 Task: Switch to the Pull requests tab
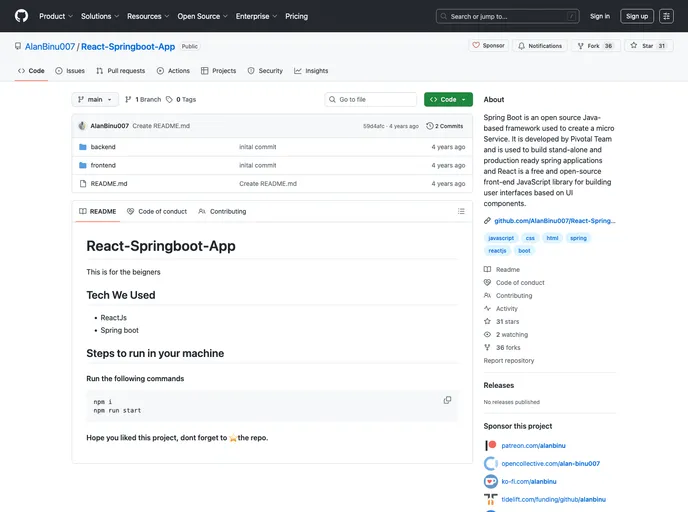coord(121,71)
